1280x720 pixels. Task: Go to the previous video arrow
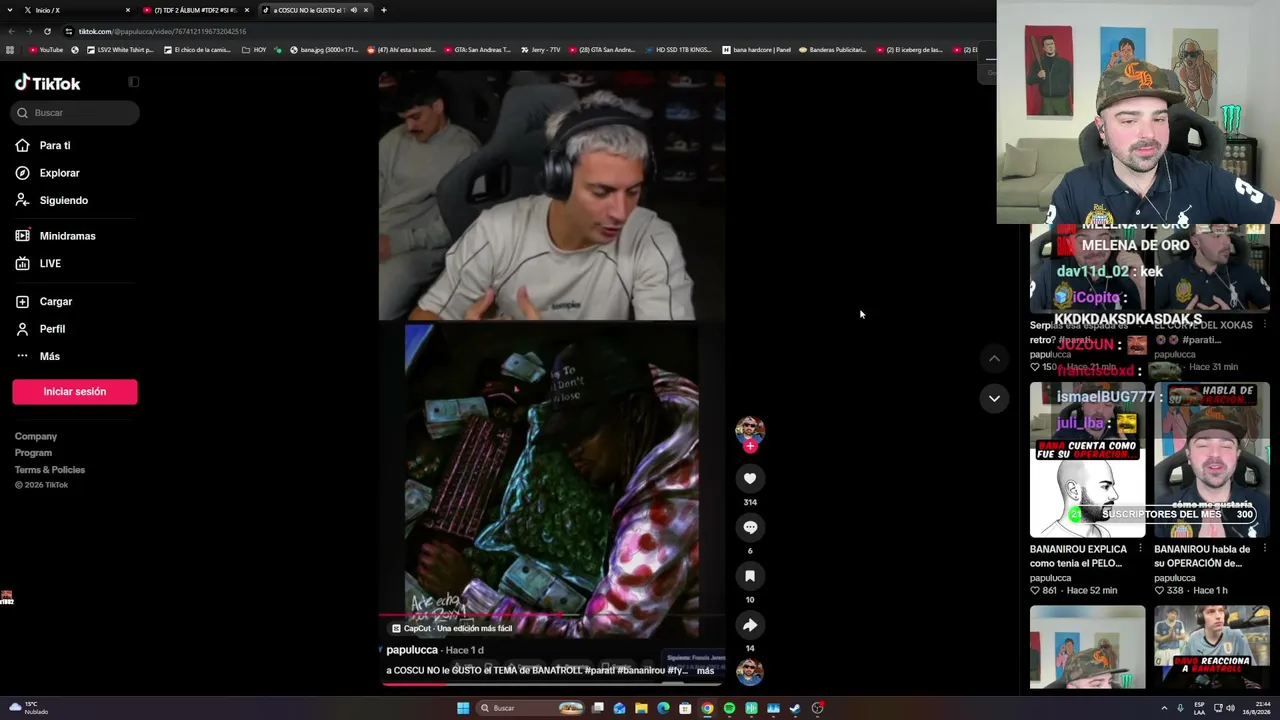994,358
